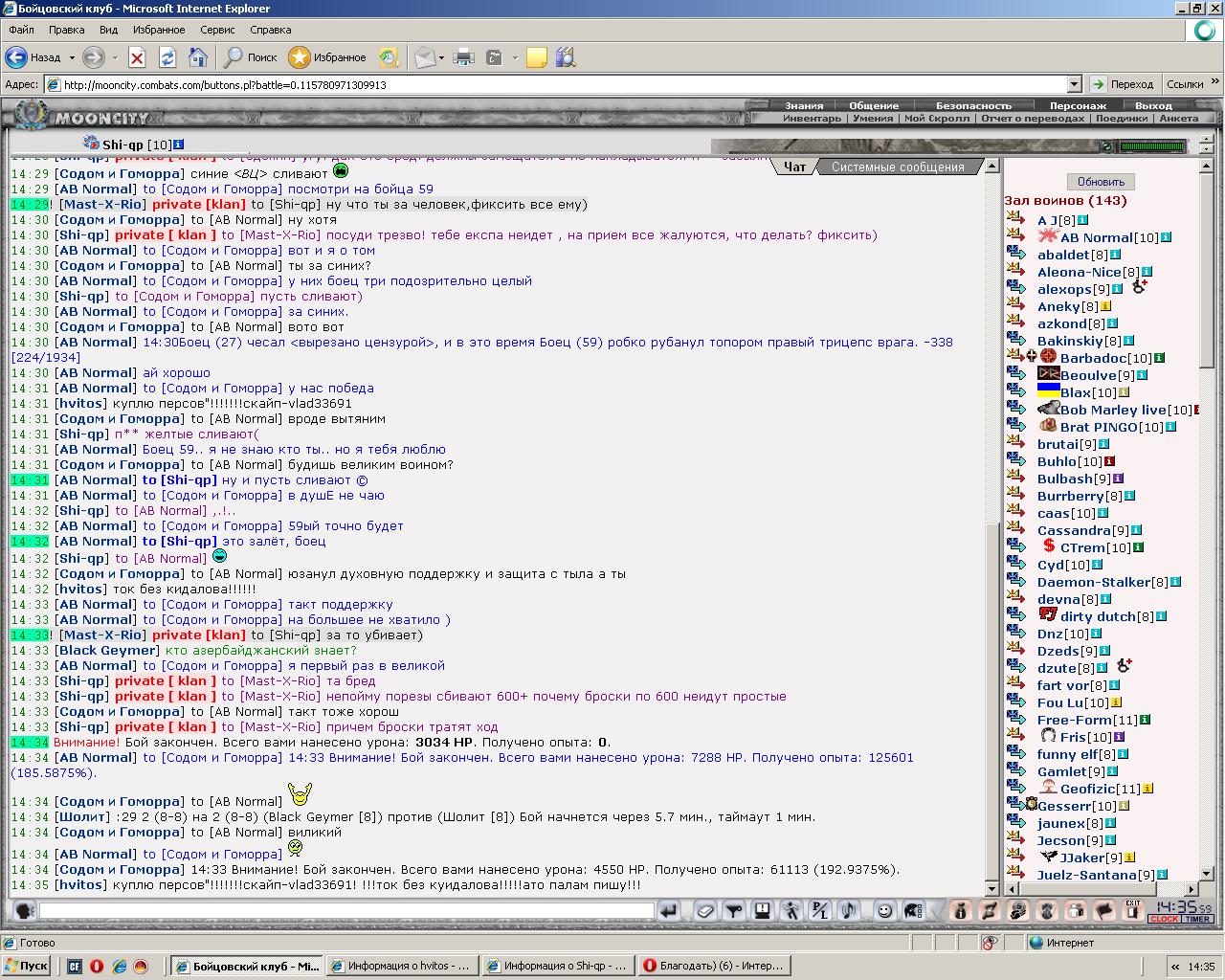The height and width of the screenshot is (980, 1225).
Task: Open the Персонаж menu
Action: click(x=1078, y=105)
